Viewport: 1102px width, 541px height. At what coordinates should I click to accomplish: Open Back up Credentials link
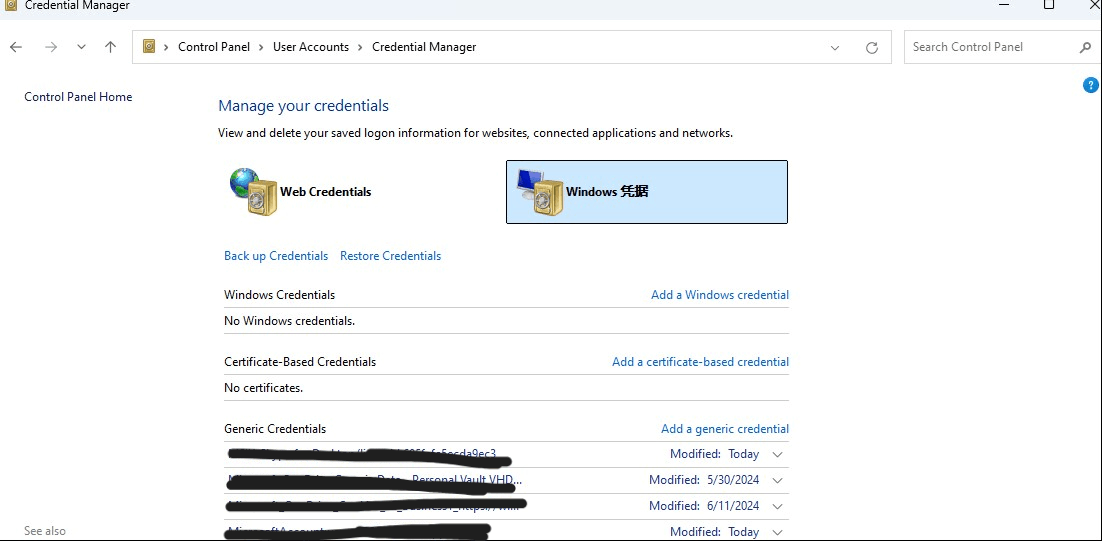[276, 256]
